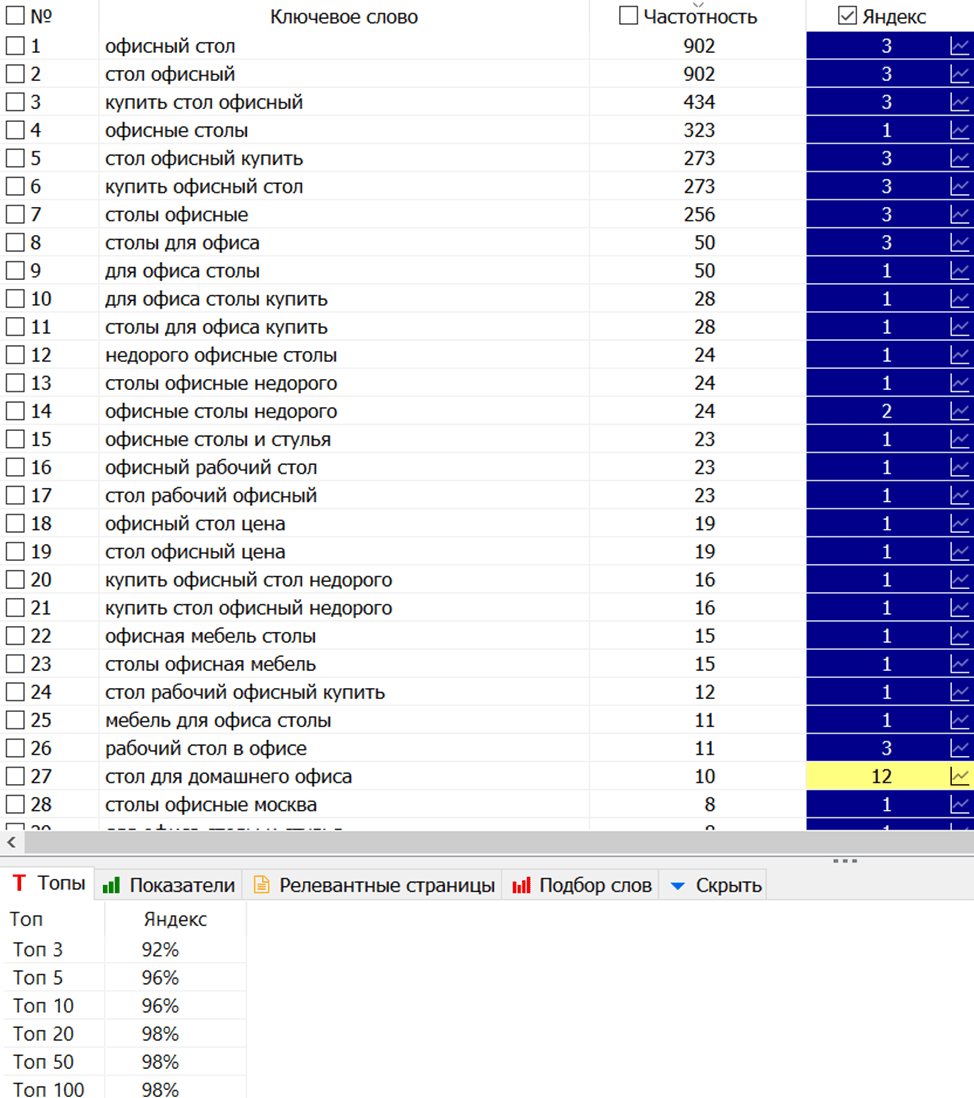Click the 'Топ 3' row label
The width and height of the screenshot is (974, 1098).
click(x=38, y=950)
